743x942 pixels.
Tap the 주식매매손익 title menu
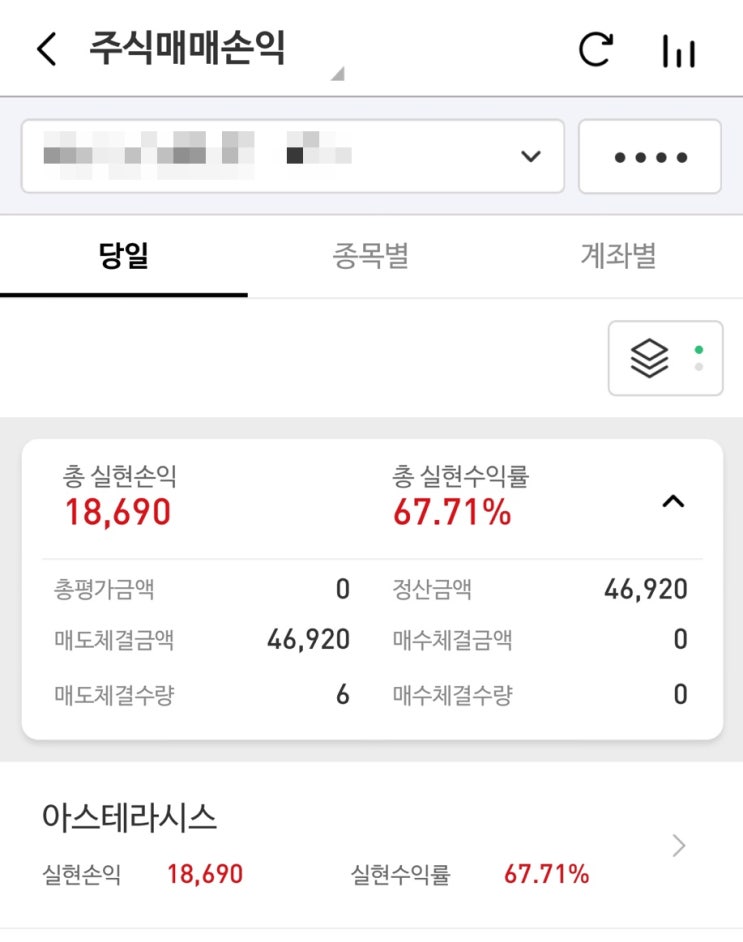point(187,48)
